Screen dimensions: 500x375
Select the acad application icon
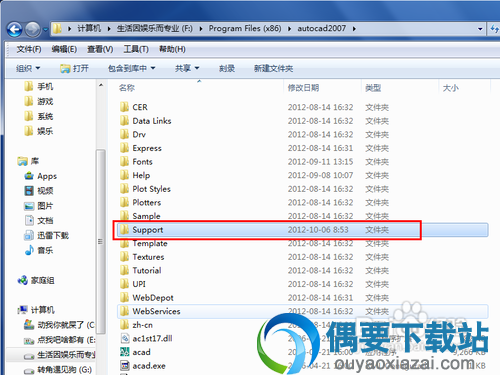(x=124, y=352)
